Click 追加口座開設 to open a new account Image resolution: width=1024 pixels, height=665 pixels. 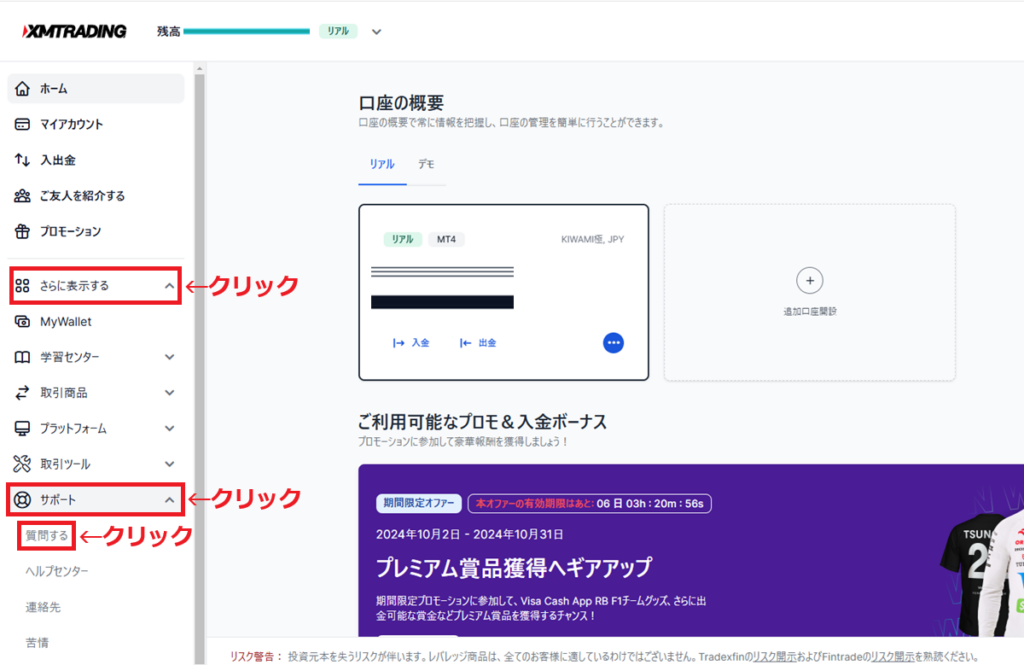tap(809, 292)
